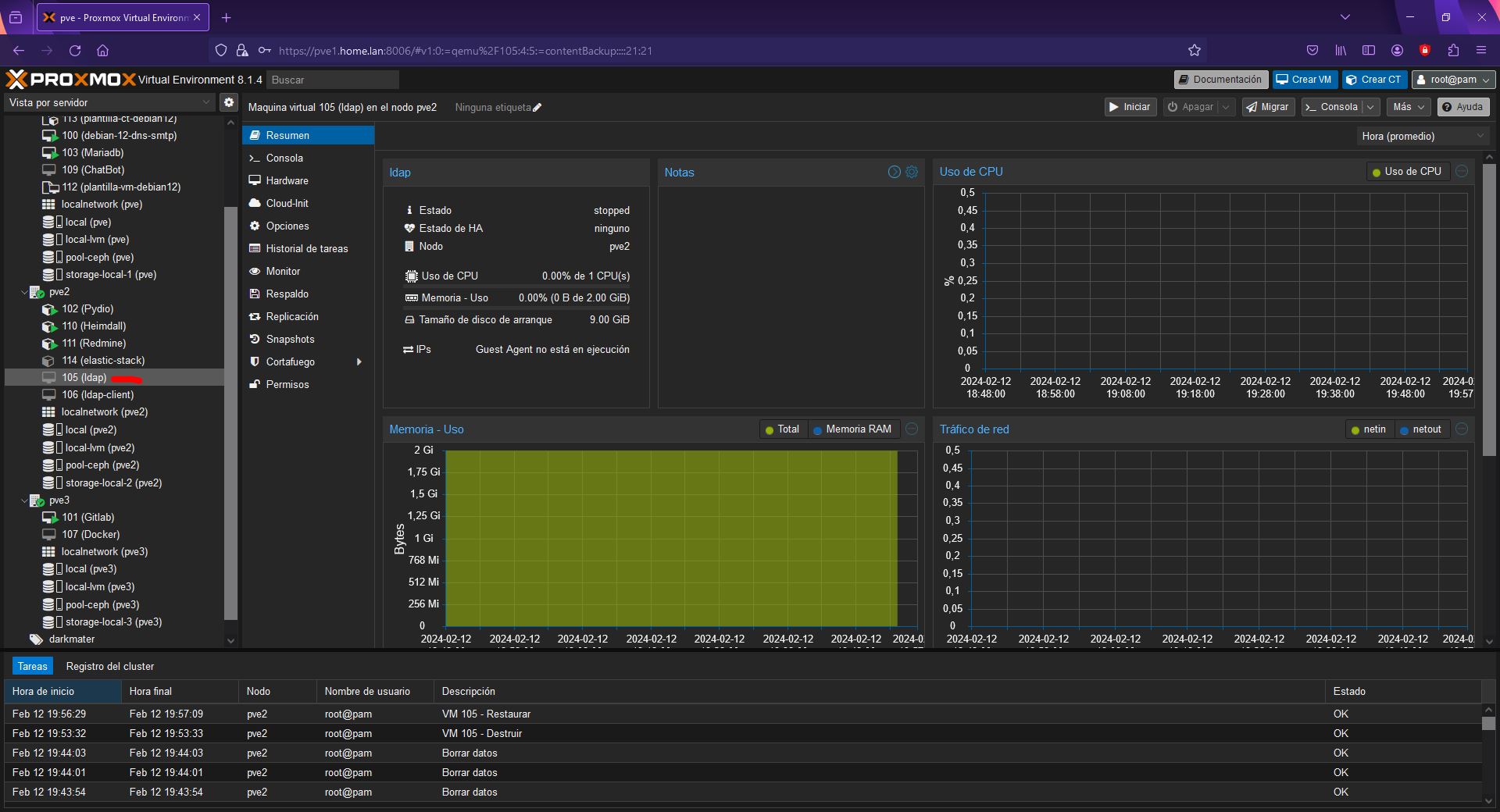The image size is (1500, 812).
Task: Switch to Registro del cluster tab
Action: (x=110, y=666)
